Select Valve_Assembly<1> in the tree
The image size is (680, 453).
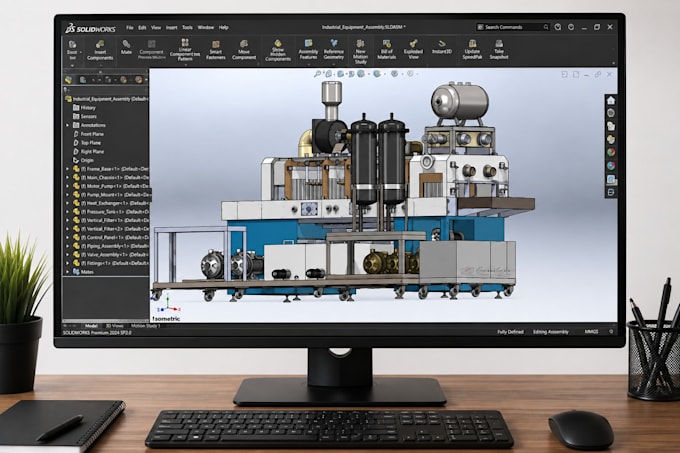pos(111,254)
